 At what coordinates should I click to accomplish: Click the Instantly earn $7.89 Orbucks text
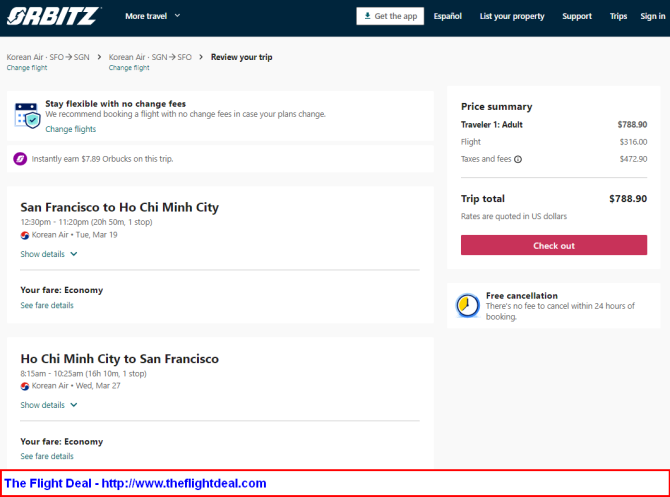coord(102,159)
